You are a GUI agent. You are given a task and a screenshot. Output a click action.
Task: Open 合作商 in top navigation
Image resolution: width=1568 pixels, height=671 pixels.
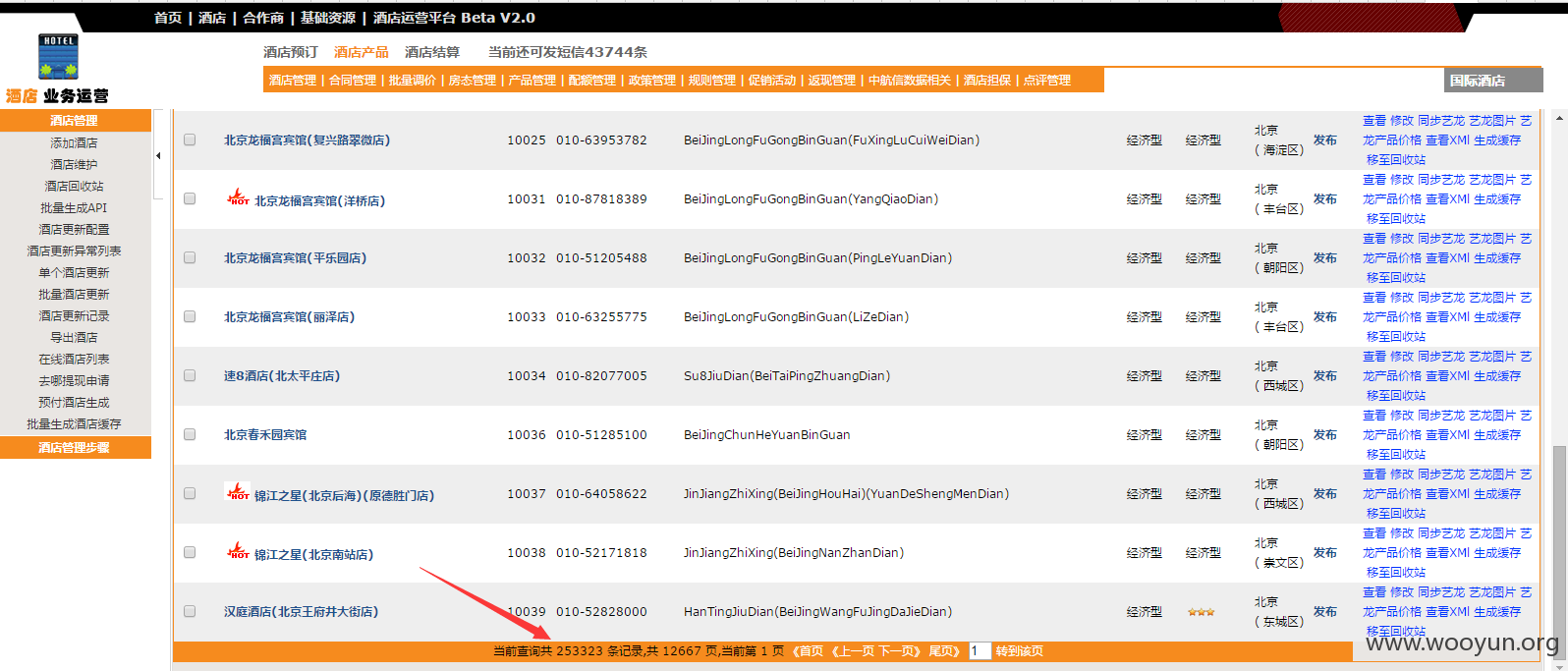tap(263, 18)
